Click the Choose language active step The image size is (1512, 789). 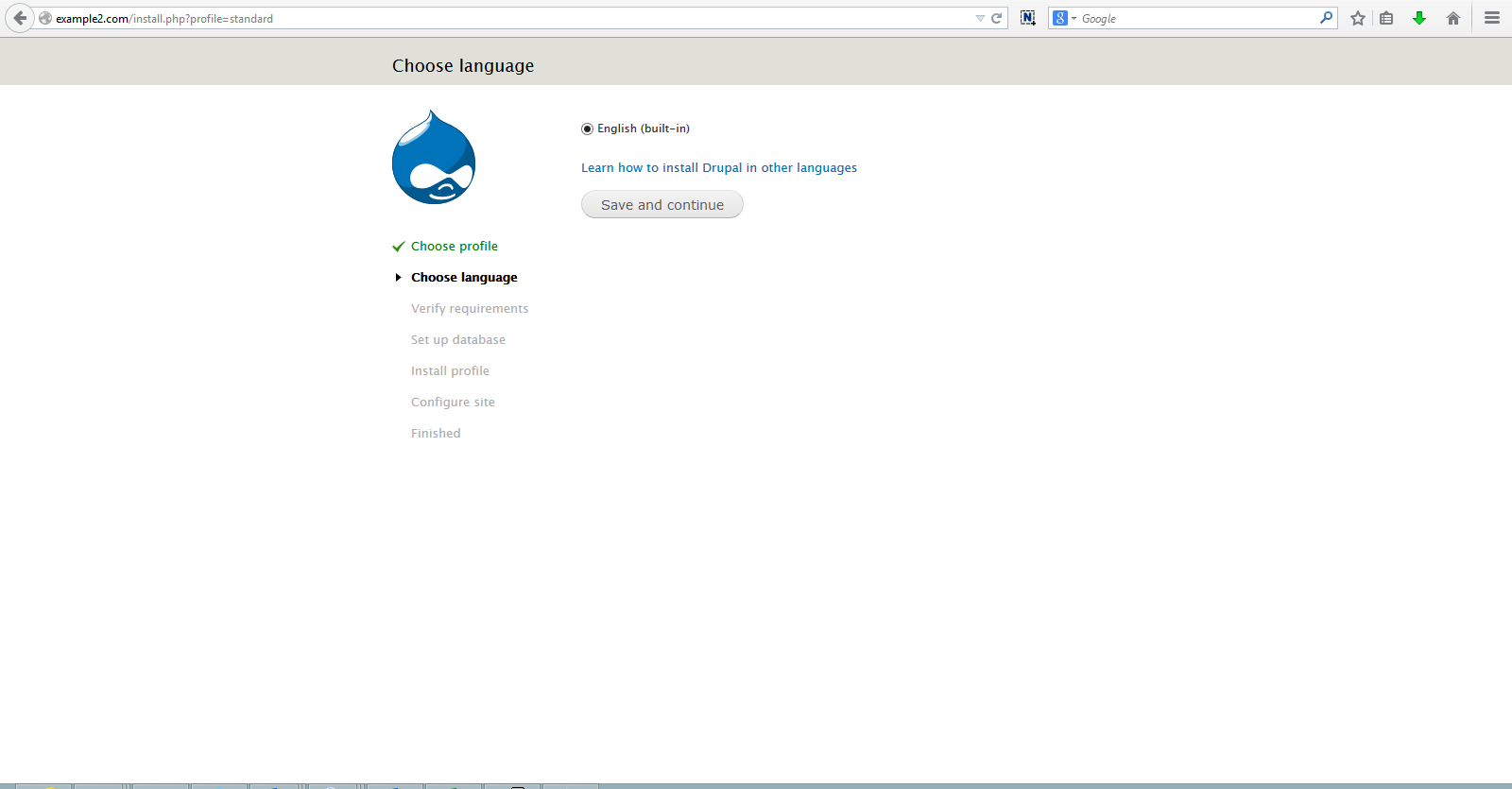[x=464, y=278]
